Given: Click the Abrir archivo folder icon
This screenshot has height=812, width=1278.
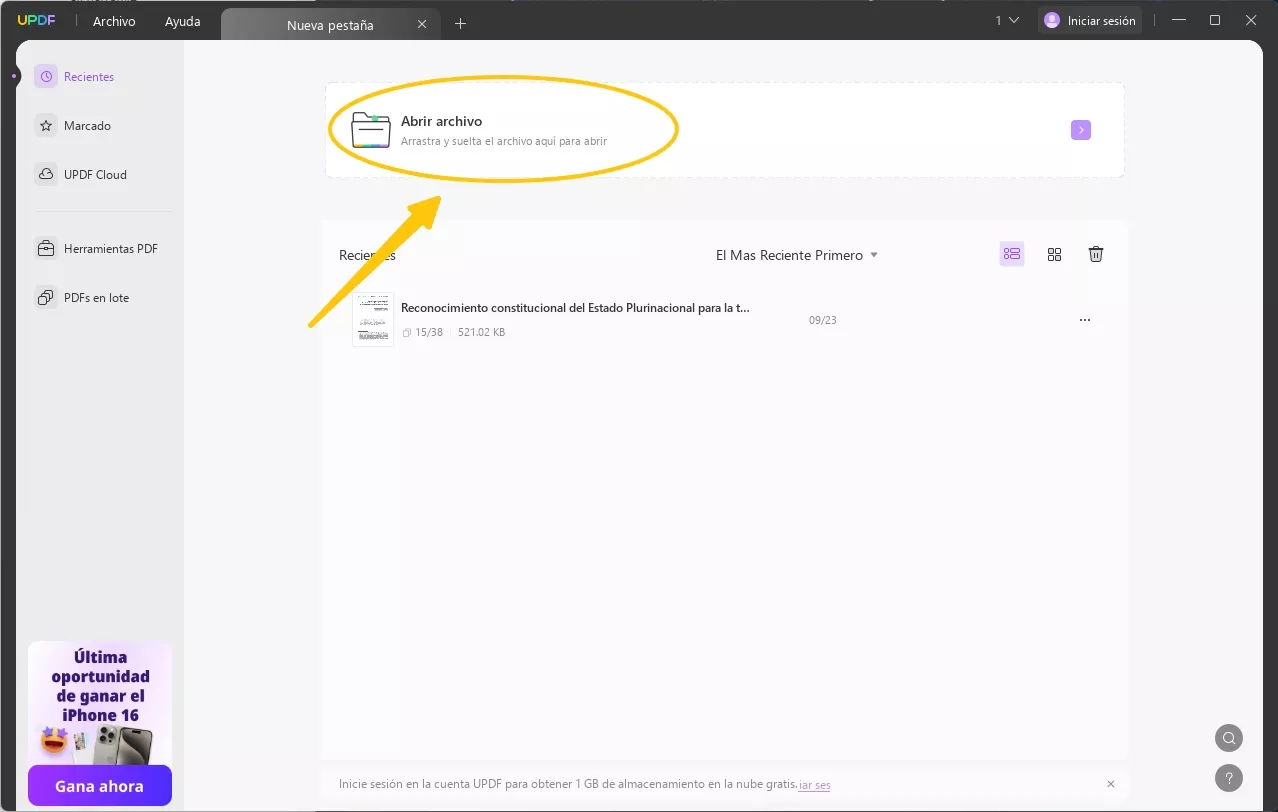Looking at the screenshot, I should point(371,130).
